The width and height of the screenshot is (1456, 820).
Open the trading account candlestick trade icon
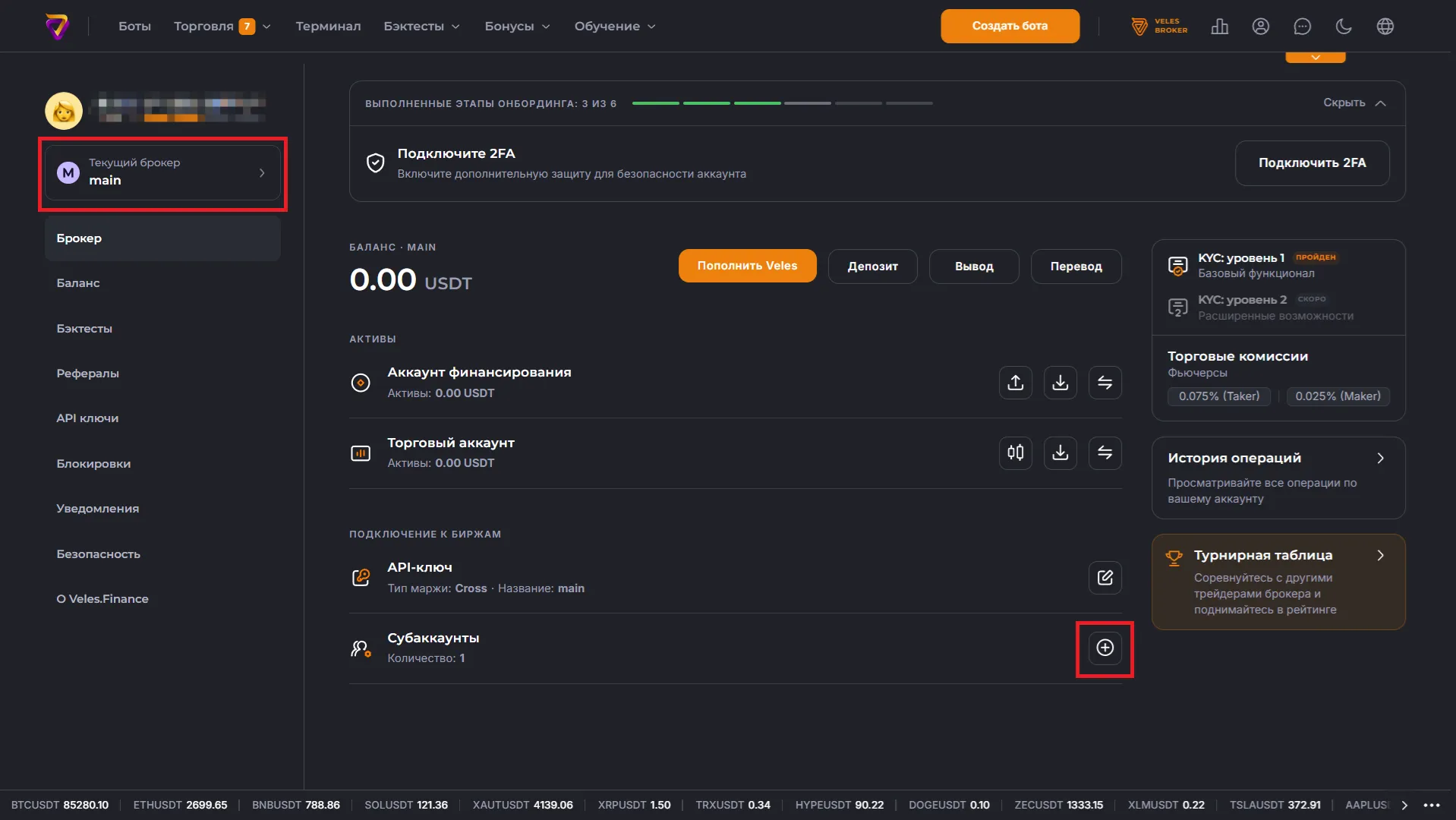click(x=1016, y=453)
